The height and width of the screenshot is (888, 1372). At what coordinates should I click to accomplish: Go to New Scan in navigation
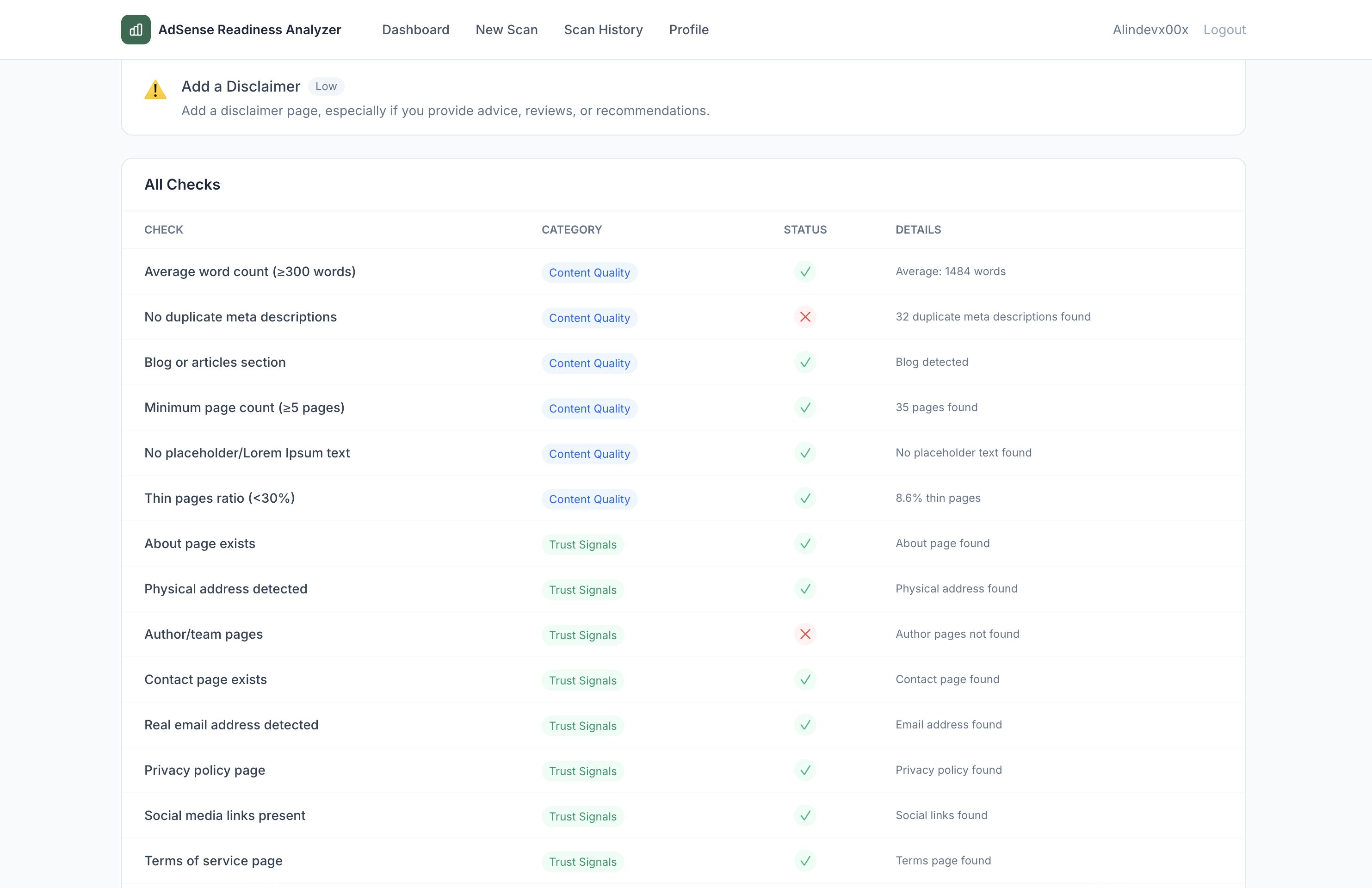tap(506, 30)
